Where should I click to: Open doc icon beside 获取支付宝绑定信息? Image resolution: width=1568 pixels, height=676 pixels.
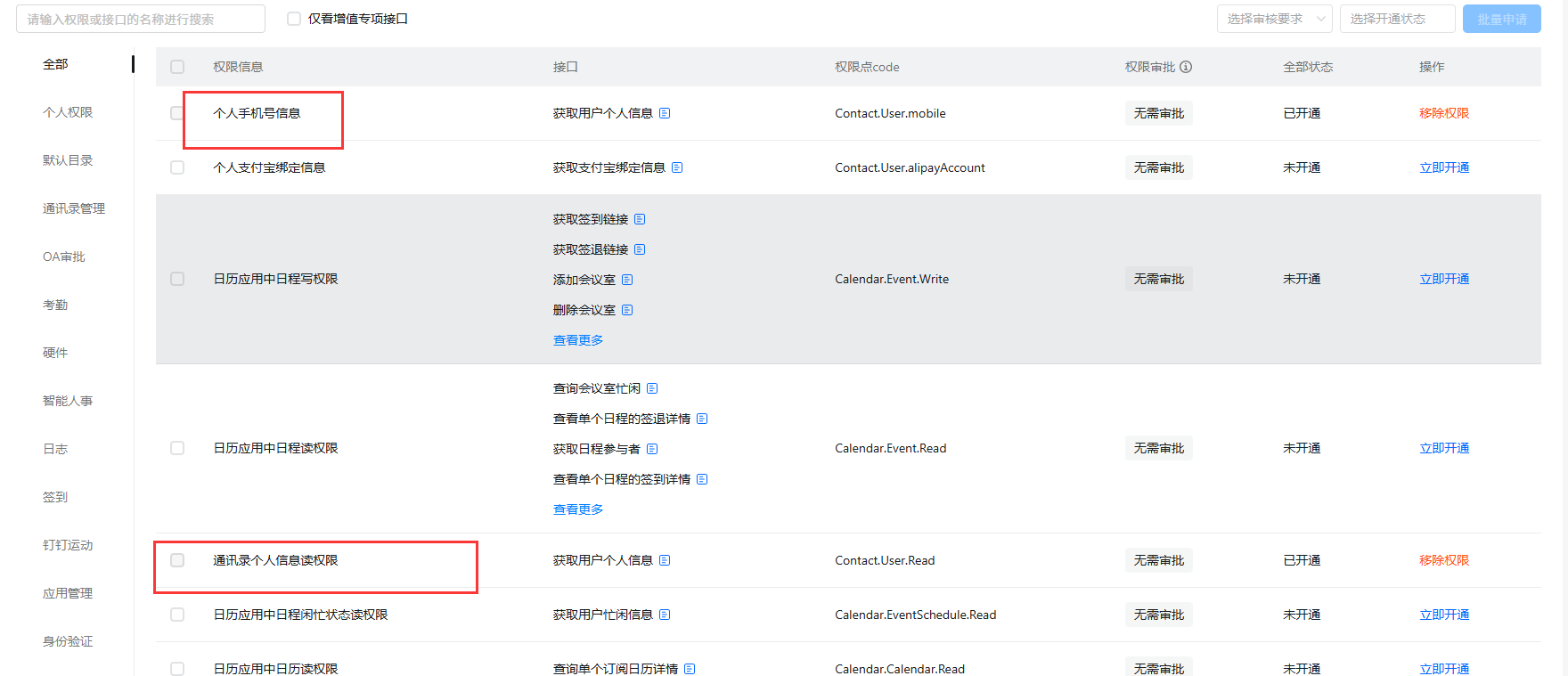(x=677, y=167)
